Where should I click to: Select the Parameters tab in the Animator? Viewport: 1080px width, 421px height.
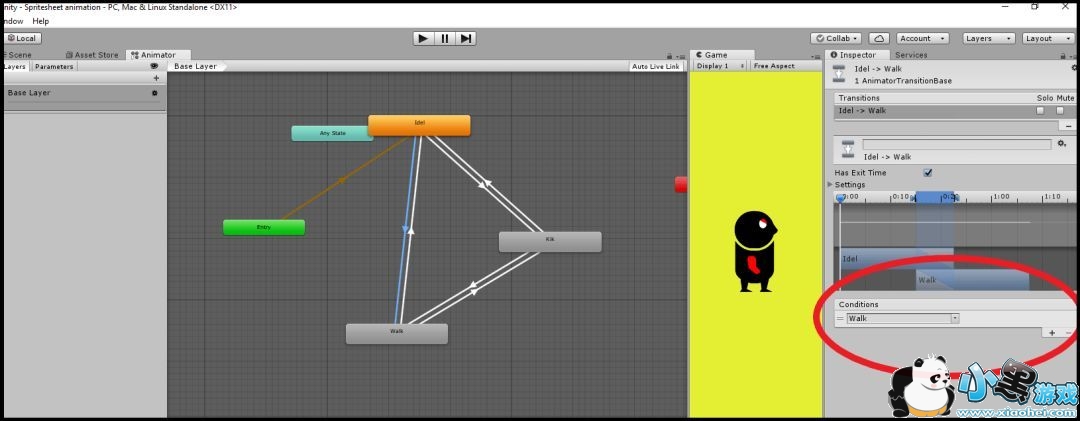(54, 67)
